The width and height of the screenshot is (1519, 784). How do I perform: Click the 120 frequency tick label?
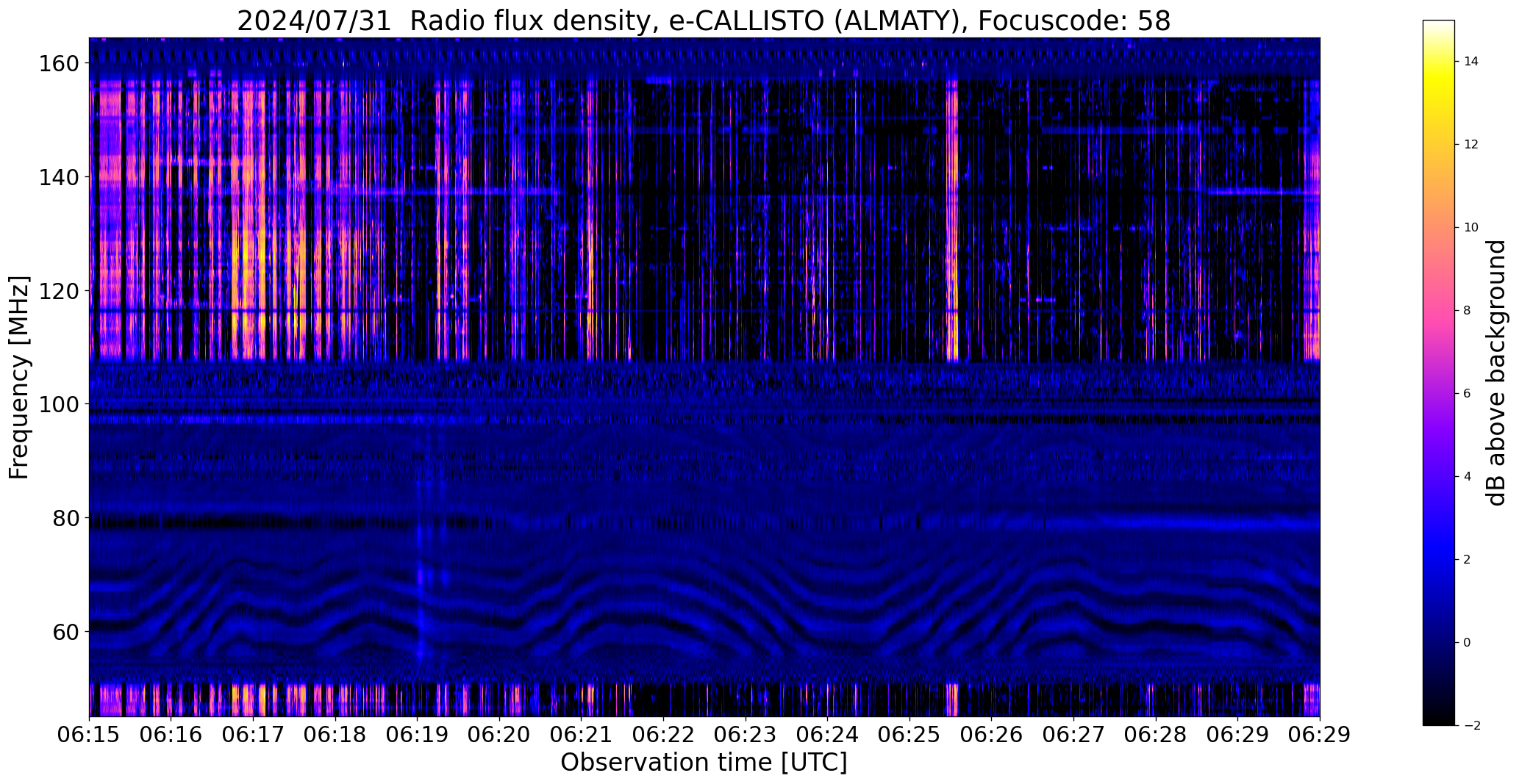pyautogui.click(x=58, y=291)
